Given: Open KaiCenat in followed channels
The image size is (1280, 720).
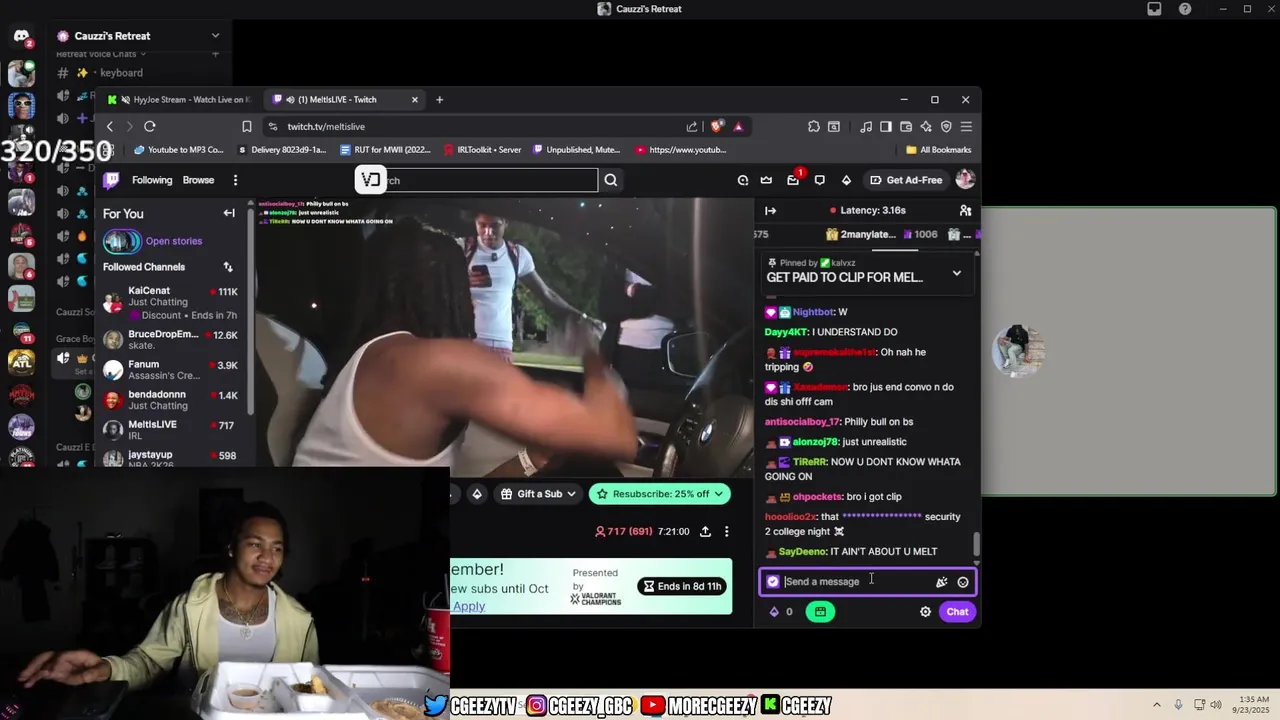Looking at the screenshot, I should [x=170, y=302].
